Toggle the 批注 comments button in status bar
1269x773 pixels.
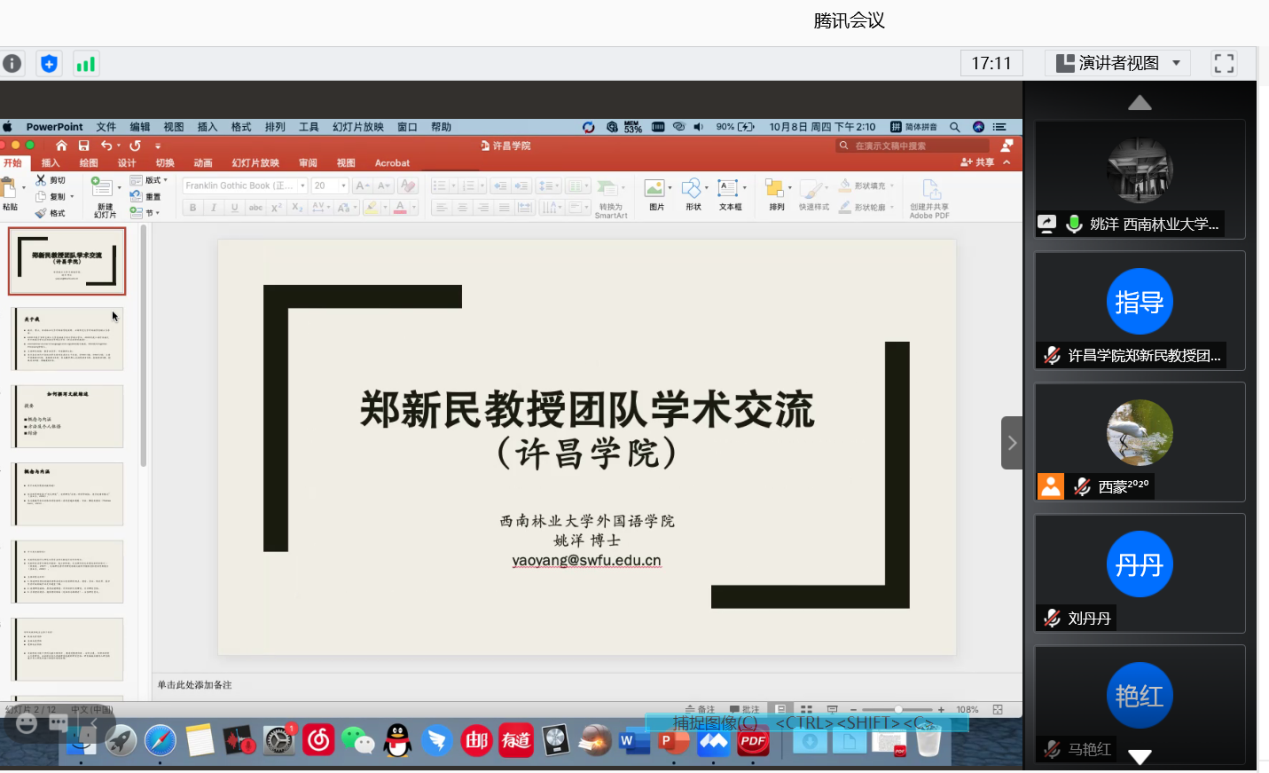745,709
